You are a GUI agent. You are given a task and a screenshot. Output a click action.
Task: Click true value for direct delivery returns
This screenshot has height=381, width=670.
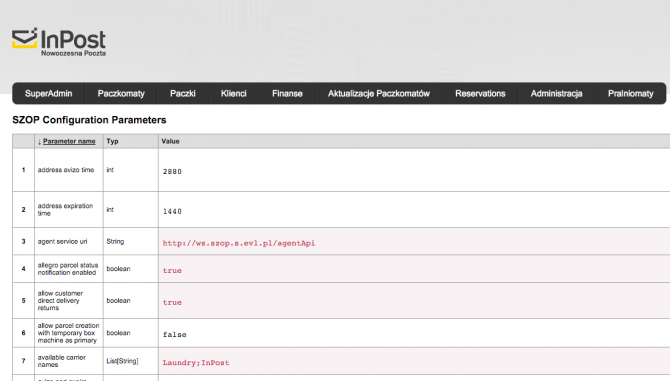[172, 302]
